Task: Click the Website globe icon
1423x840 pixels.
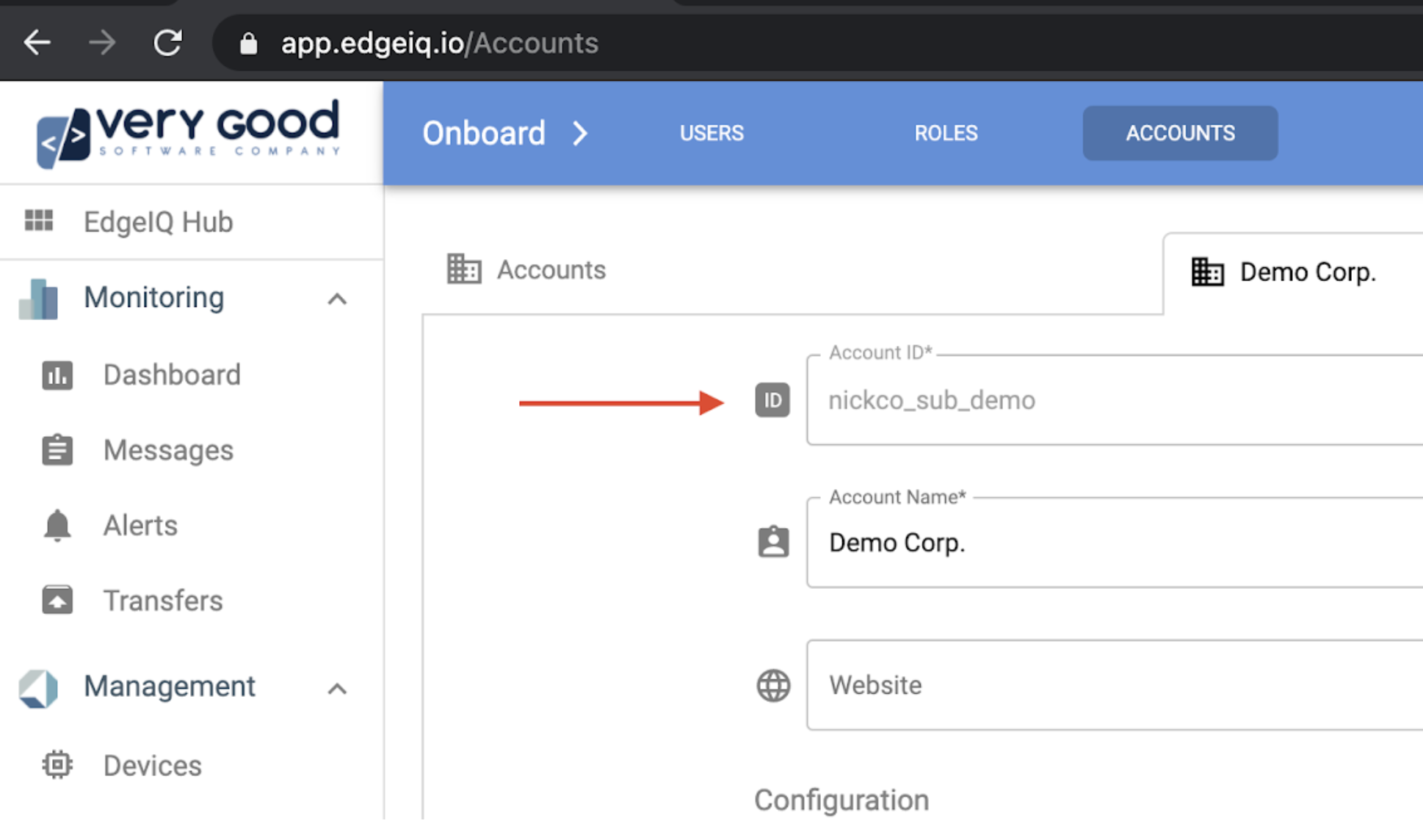Action: [x=773, y=686]
